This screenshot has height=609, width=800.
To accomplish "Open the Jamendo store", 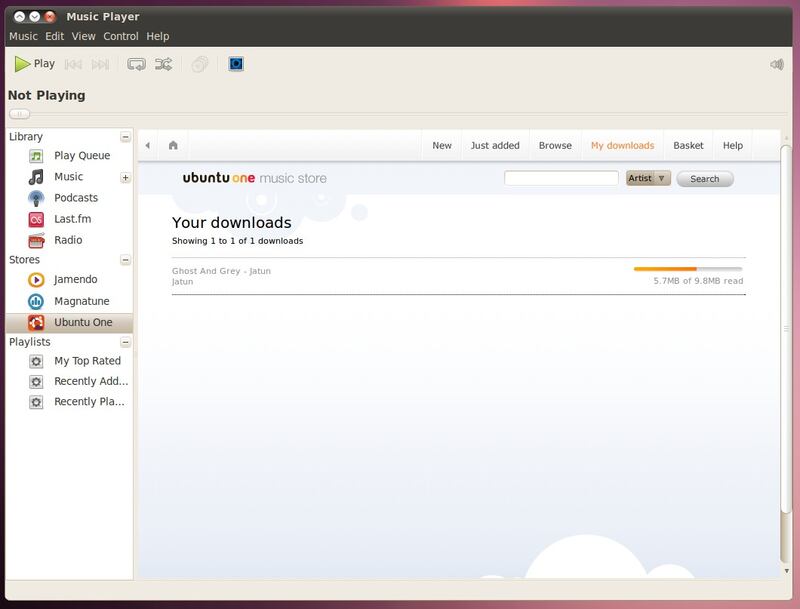I will click(76, 280).
